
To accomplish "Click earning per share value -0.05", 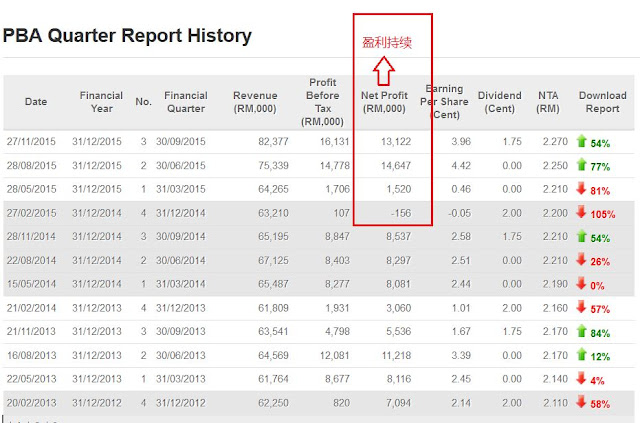I will point(459,213).
